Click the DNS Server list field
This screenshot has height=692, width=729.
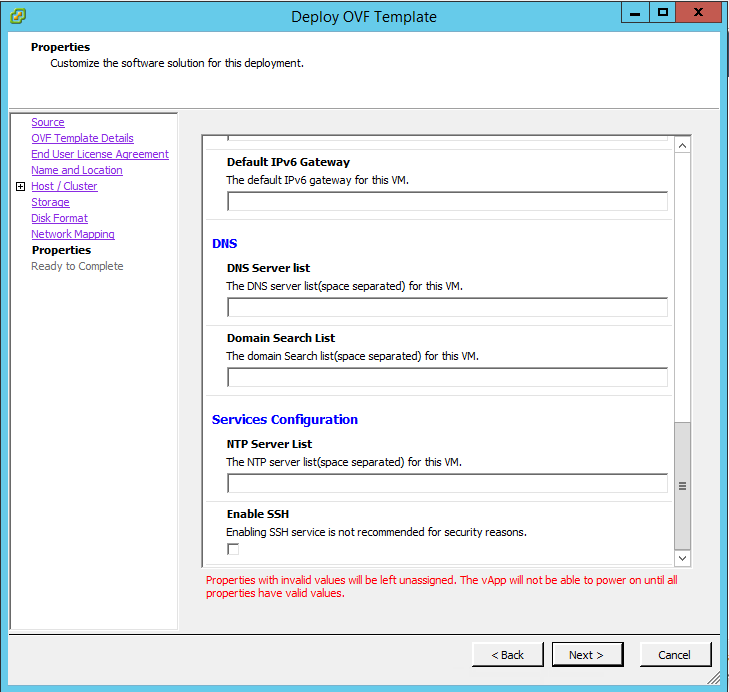[447, 307]
